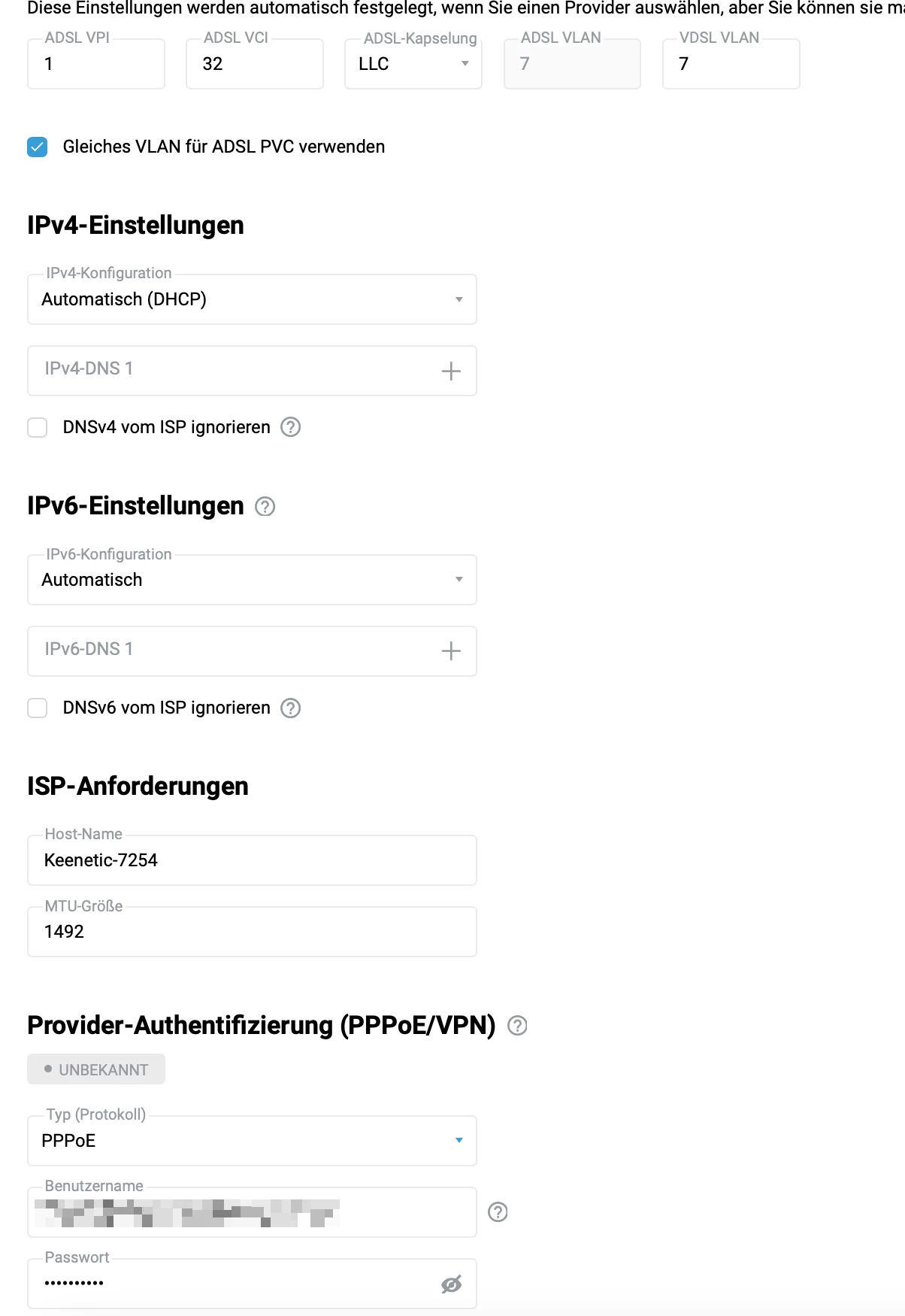Open the ADSL-Kapselung LLC dropdown
905x1316 pixels.
pyautogui.click(x=413, y=64)
